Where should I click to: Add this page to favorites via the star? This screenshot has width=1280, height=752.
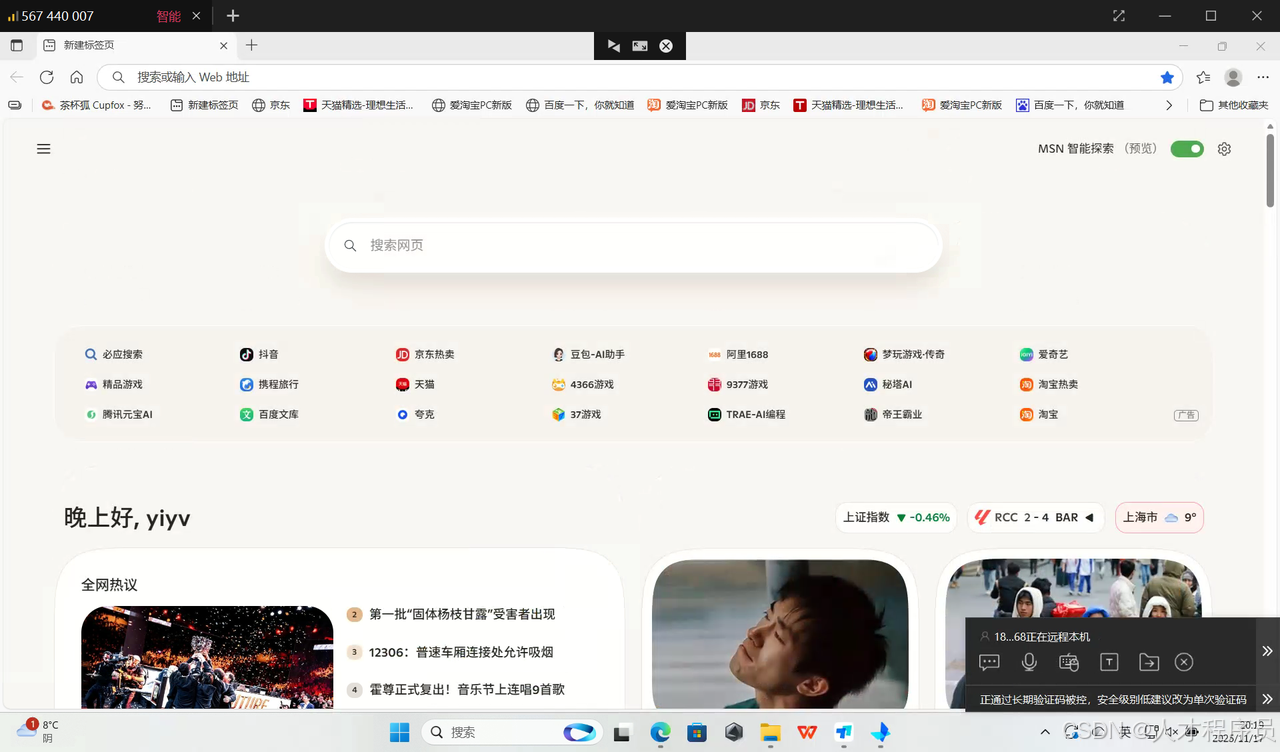click(1167, 77)
